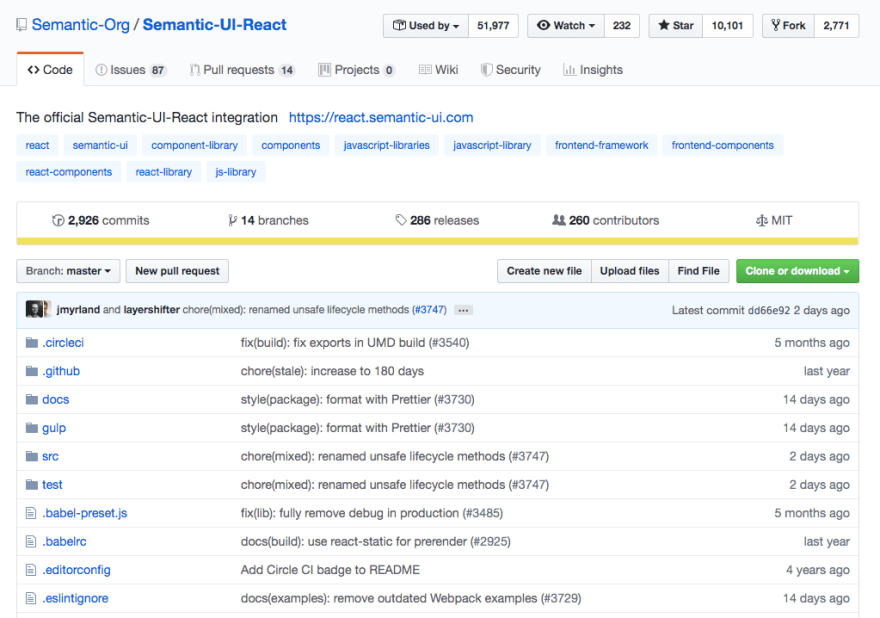Click the committer avatar thumbnail
This screenshot has width=880, height=618.
(35, 309)
